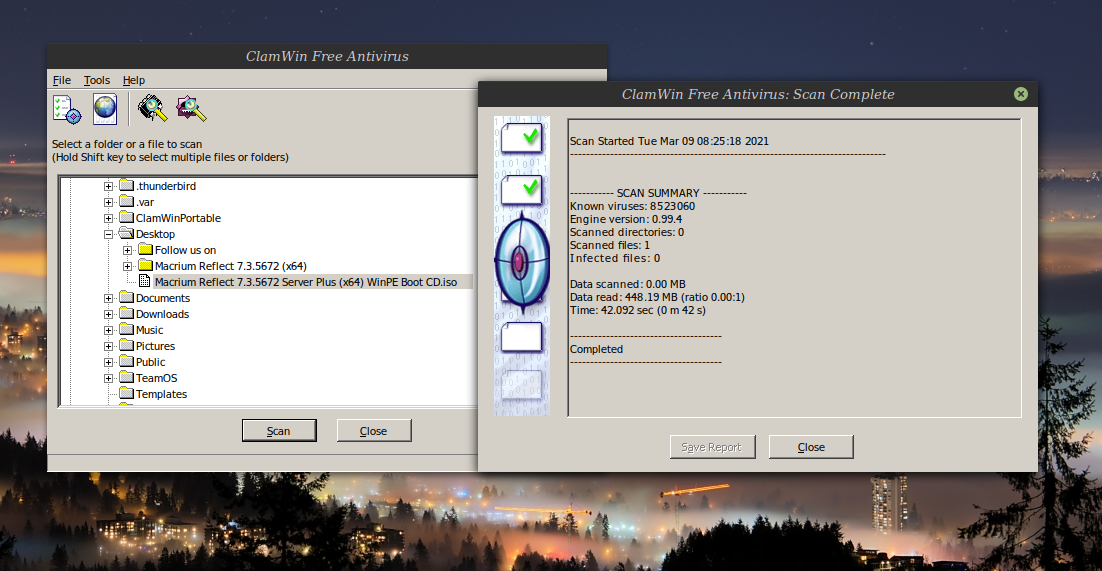Close the main ClamWin window via Close button
Screen dimensions: 1102x571
[374, 431]
